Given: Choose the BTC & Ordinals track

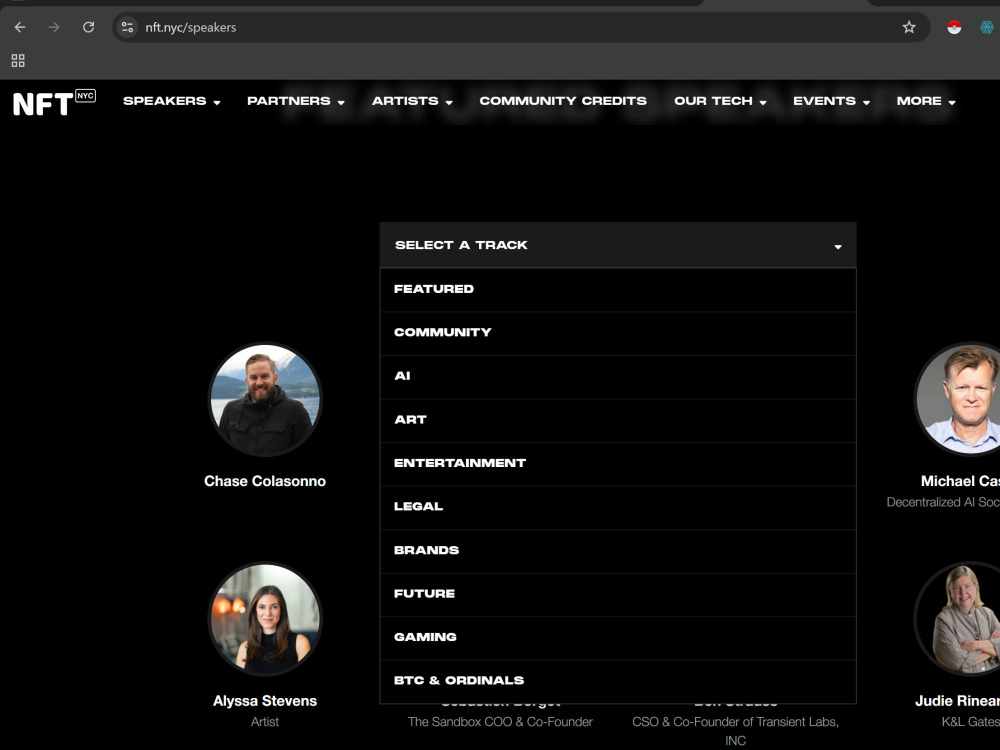Looking at the screenshot, I should point(617,681).
